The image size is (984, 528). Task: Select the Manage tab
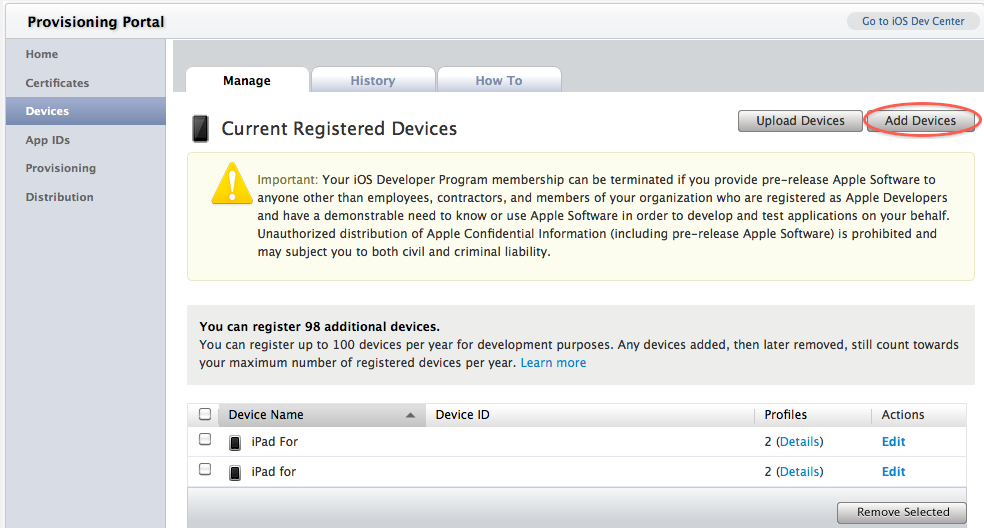tap(247, 80)
